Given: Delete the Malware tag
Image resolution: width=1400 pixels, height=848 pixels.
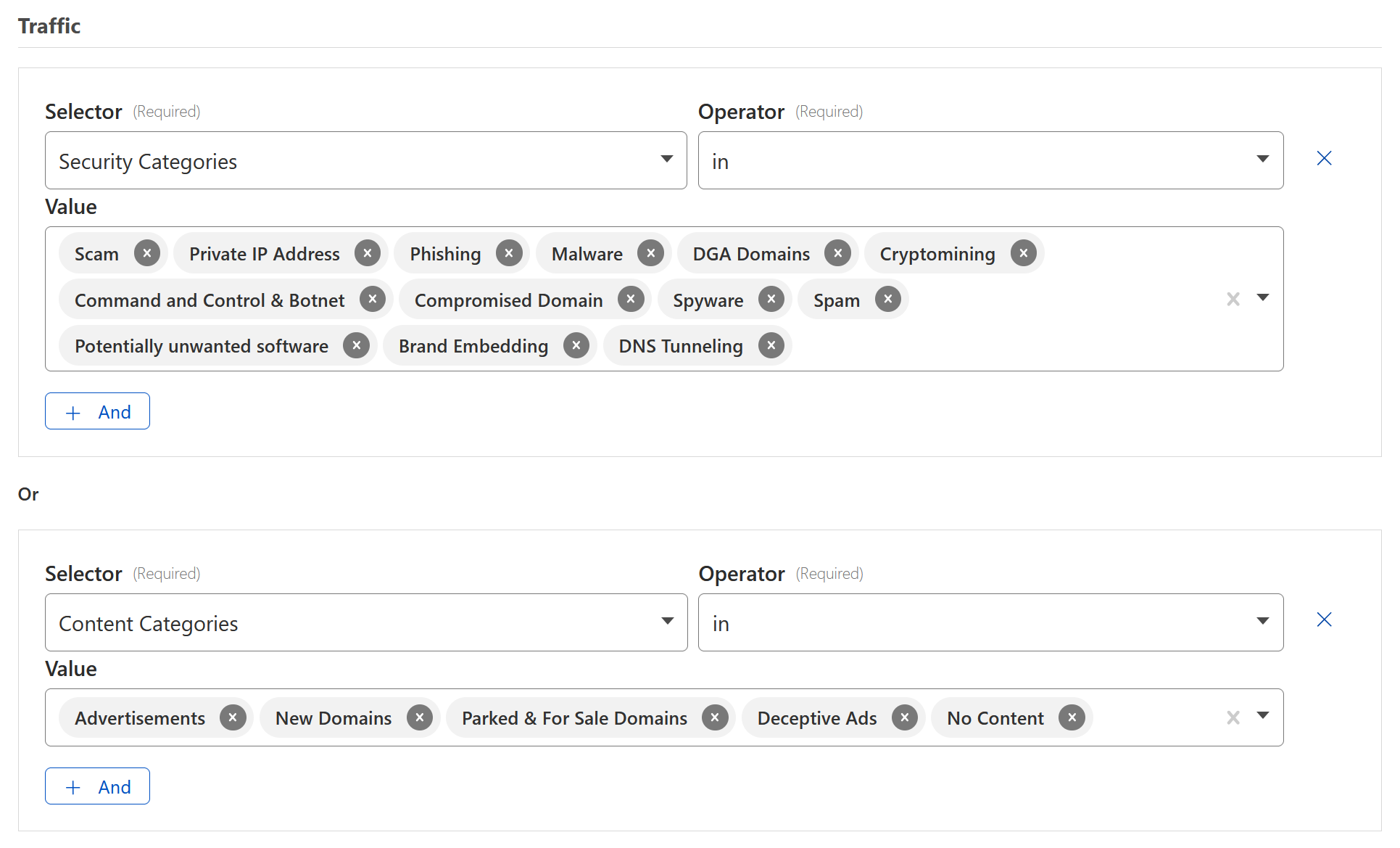Looking at the screenshot, I should click(650, 253).
